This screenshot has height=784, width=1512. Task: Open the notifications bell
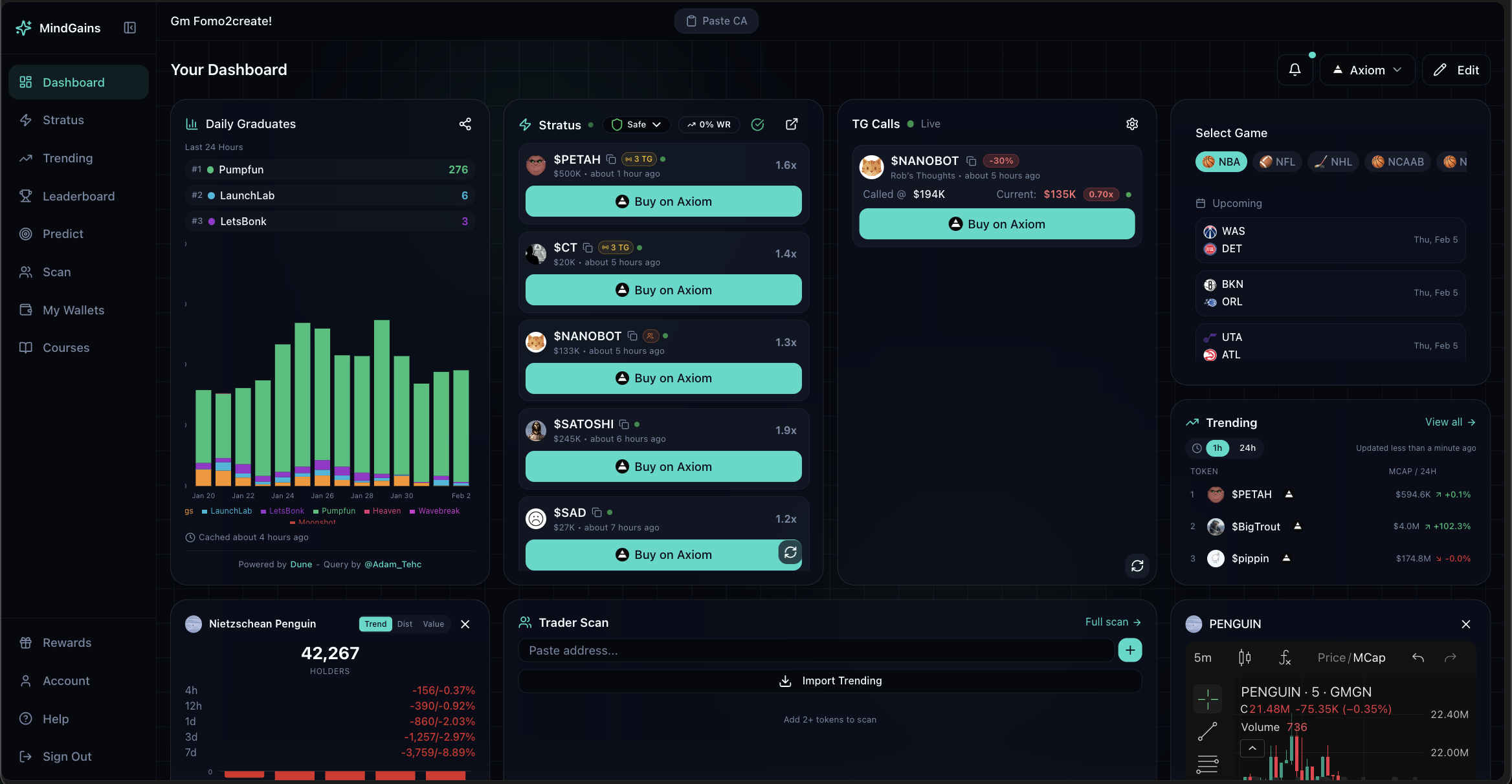[1295, 69]
